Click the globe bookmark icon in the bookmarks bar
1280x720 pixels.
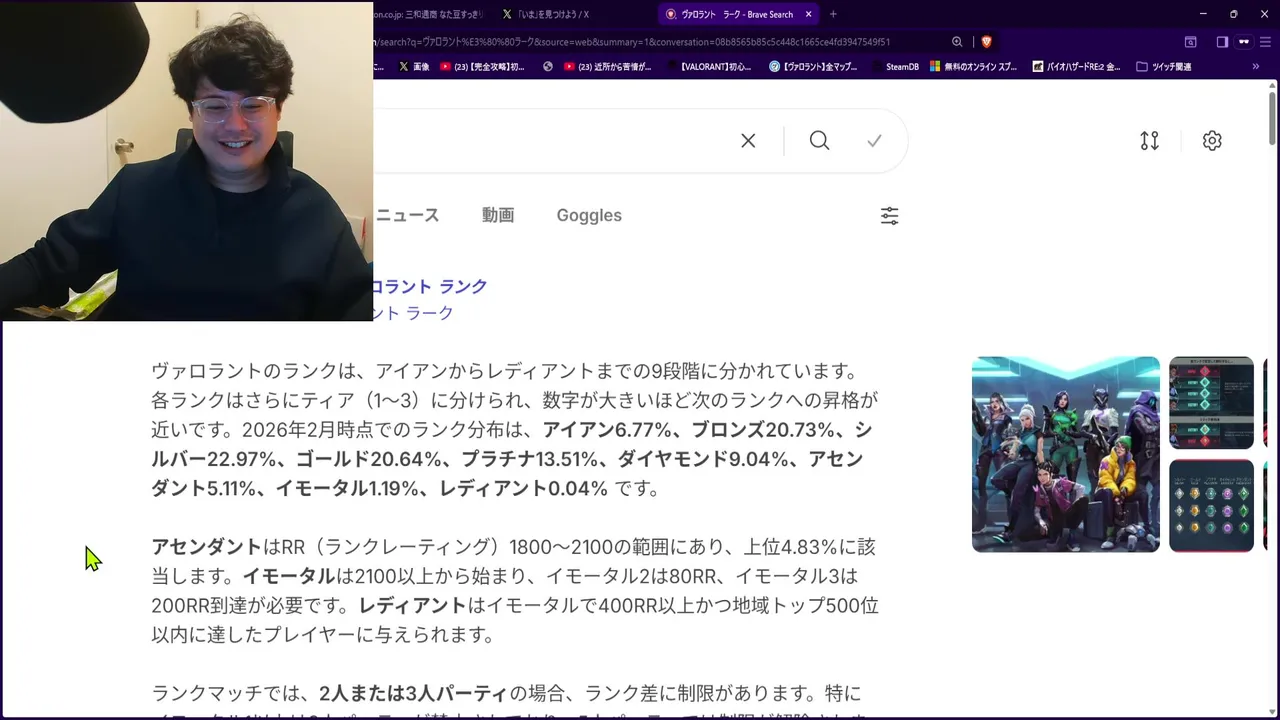click(548, 67)
